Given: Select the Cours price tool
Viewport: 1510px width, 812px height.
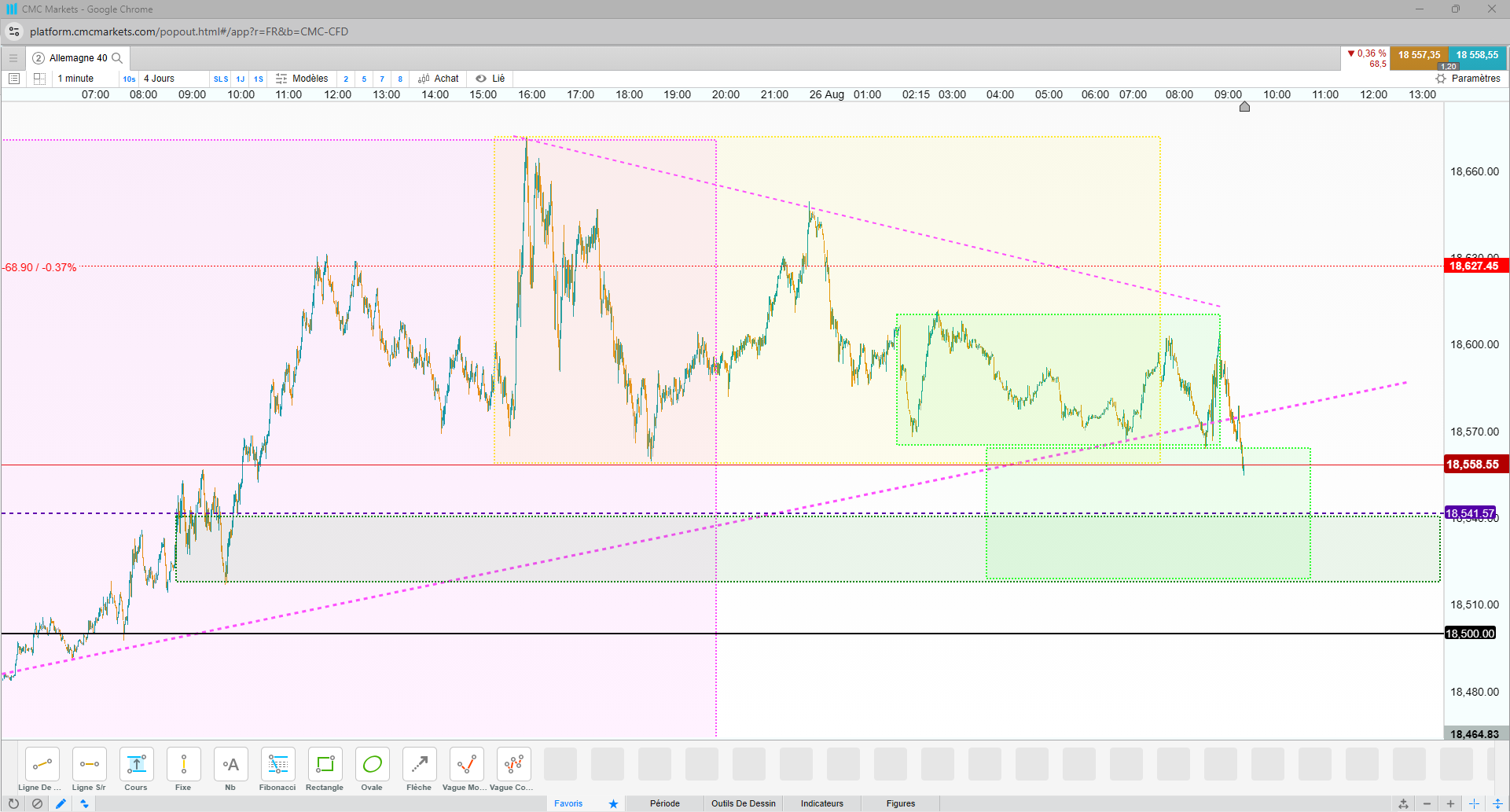Looking at the screenshot, I should (x=136, y=770).
